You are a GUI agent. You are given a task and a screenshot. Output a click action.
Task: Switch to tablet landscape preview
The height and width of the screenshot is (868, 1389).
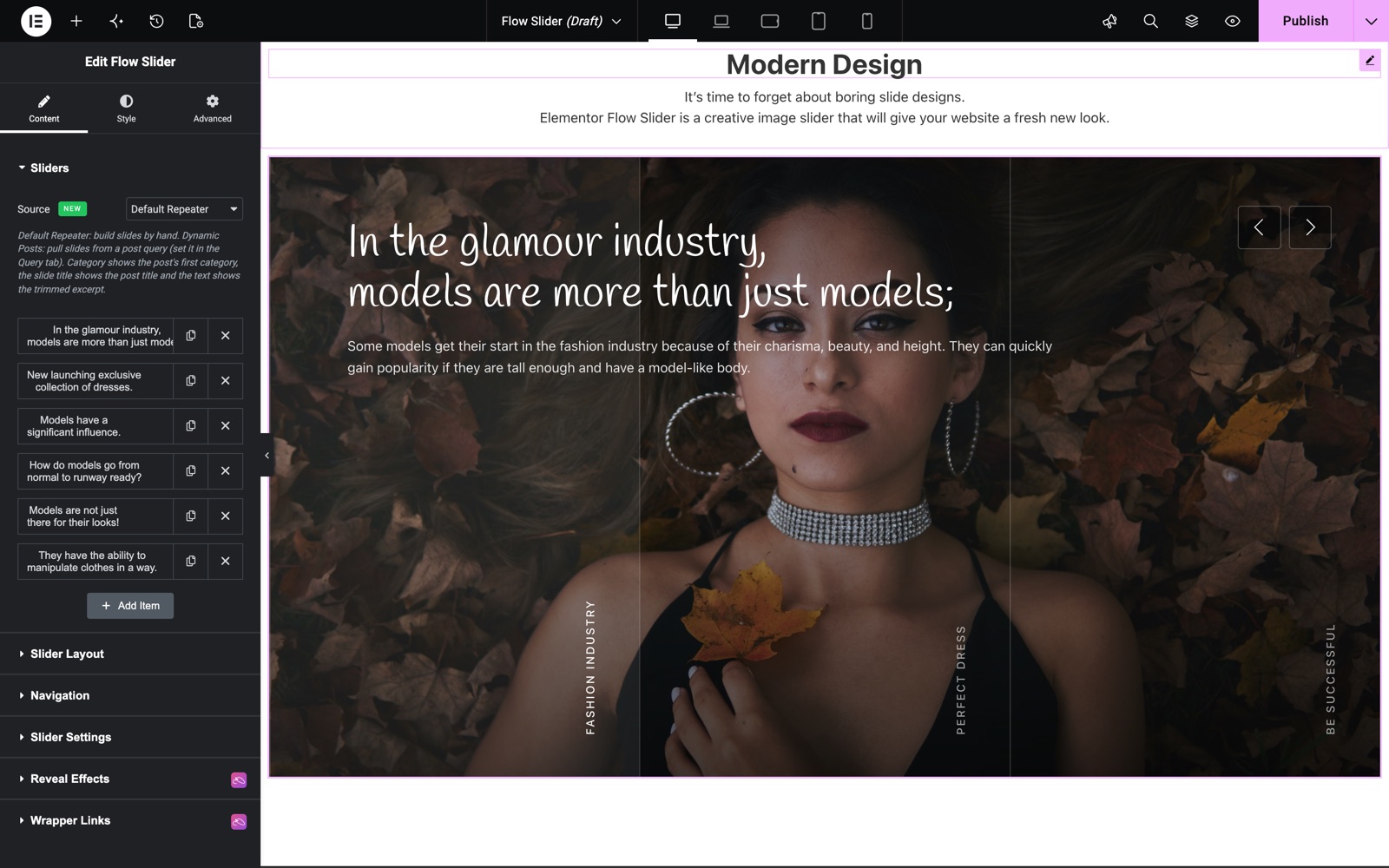click(x=770, y=21)
